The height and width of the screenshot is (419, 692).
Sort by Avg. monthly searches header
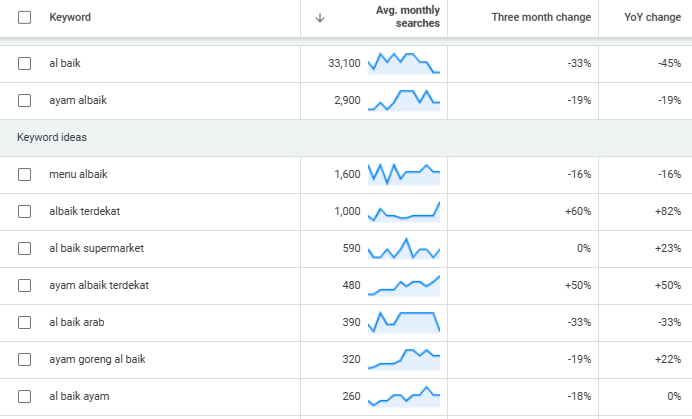point(407,17)
